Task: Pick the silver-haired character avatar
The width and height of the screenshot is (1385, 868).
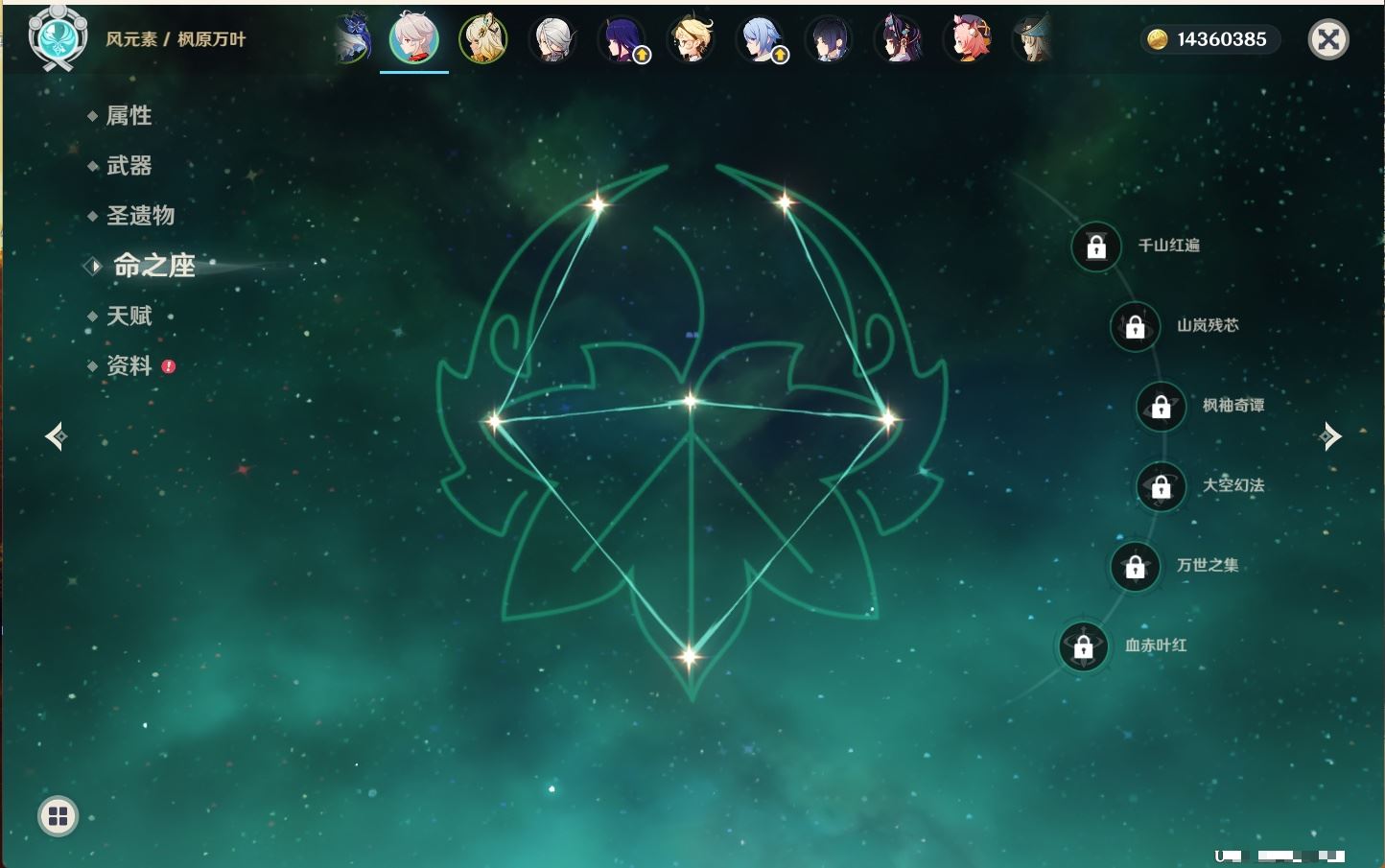Action: 553,39
